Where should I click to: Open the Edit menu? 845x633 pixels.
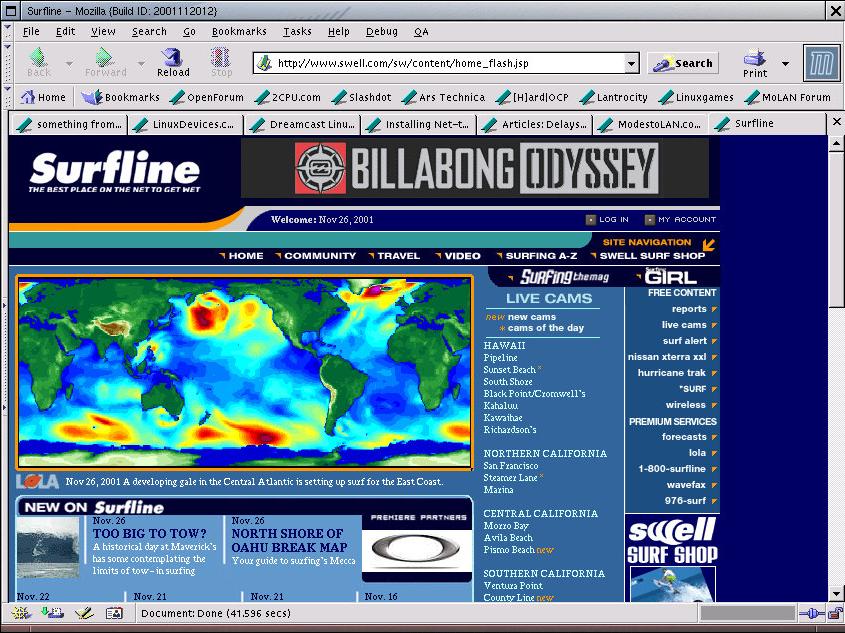pos(65,31)
